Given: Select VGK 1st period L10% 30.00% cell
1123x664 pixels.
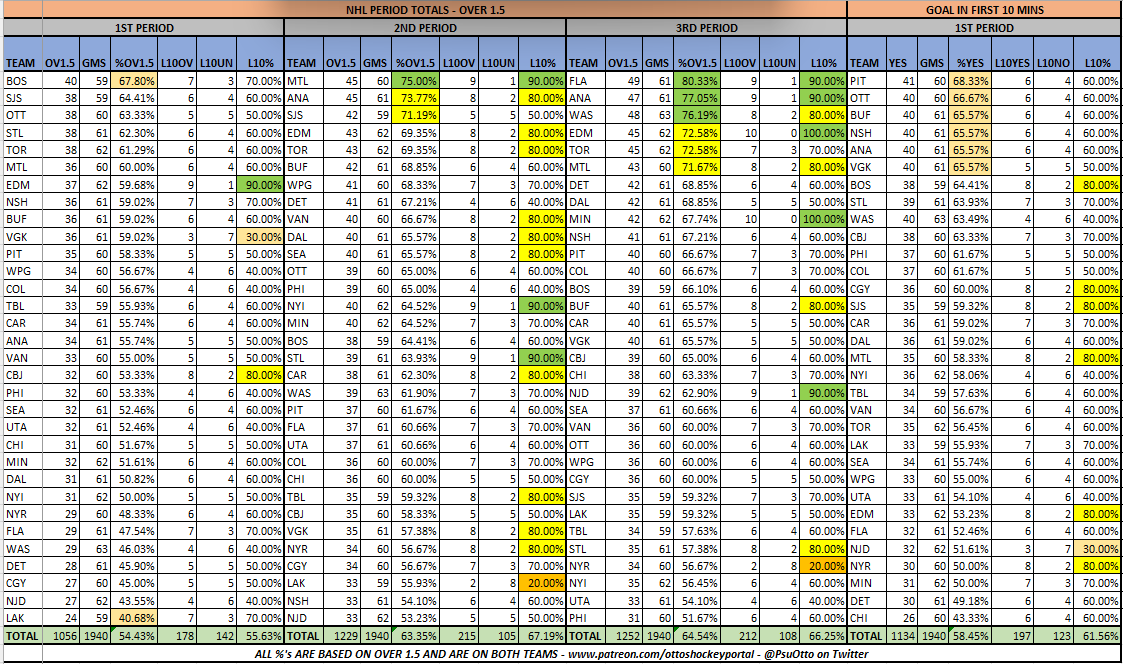Looking at the screenshot, I should [261, 236].
